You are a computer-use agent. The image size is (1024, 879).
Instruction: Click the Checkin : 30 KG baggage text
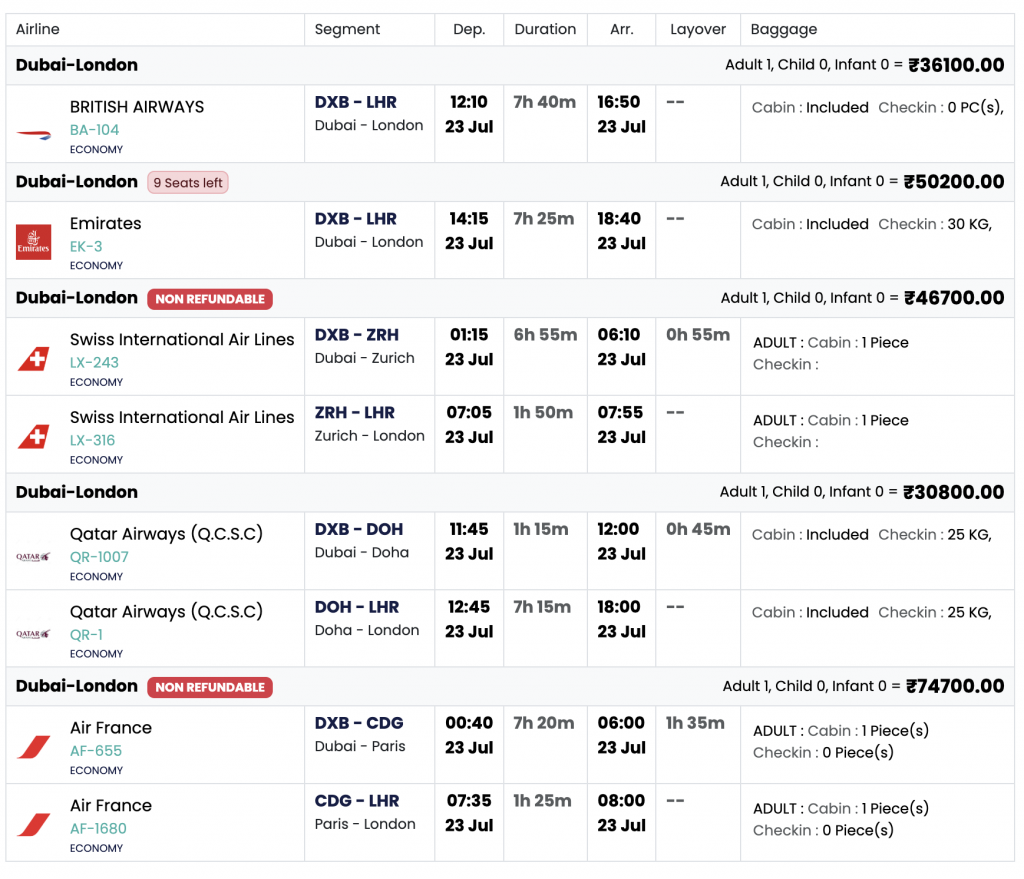[x=935, y=224]
